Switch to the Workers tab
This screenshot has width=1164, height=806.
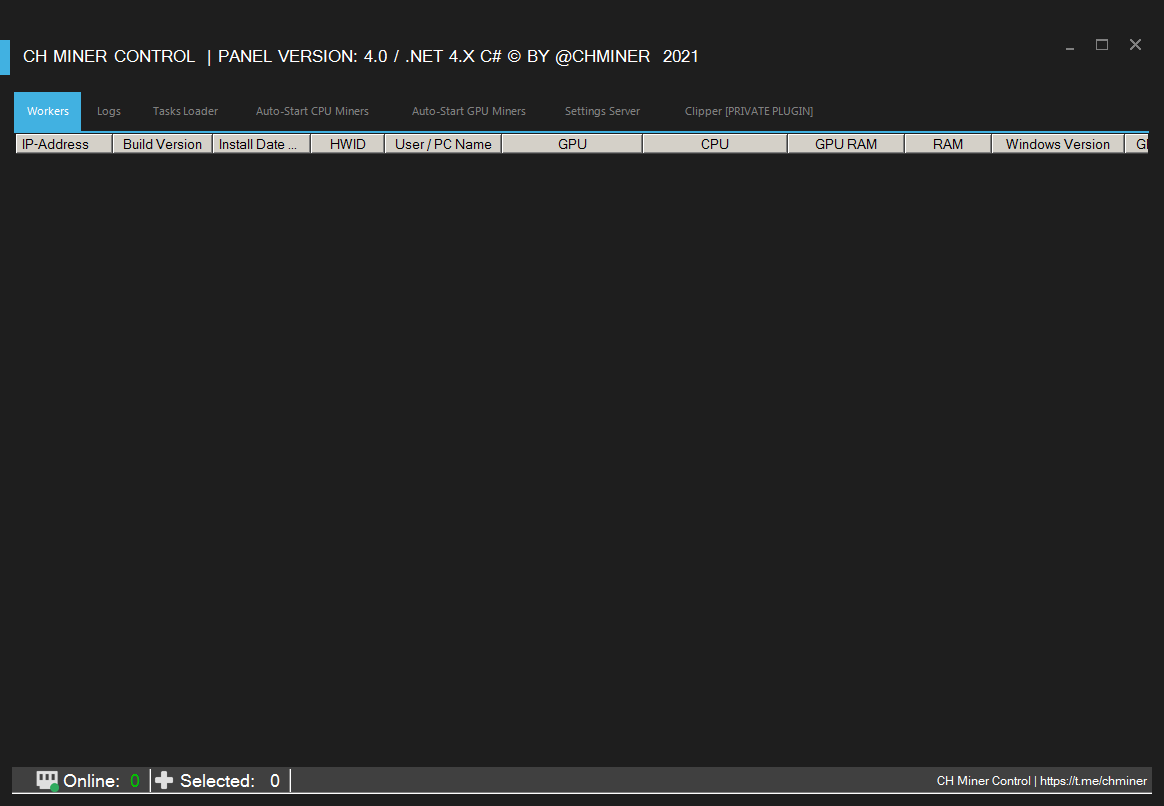[x=48, y=111]
